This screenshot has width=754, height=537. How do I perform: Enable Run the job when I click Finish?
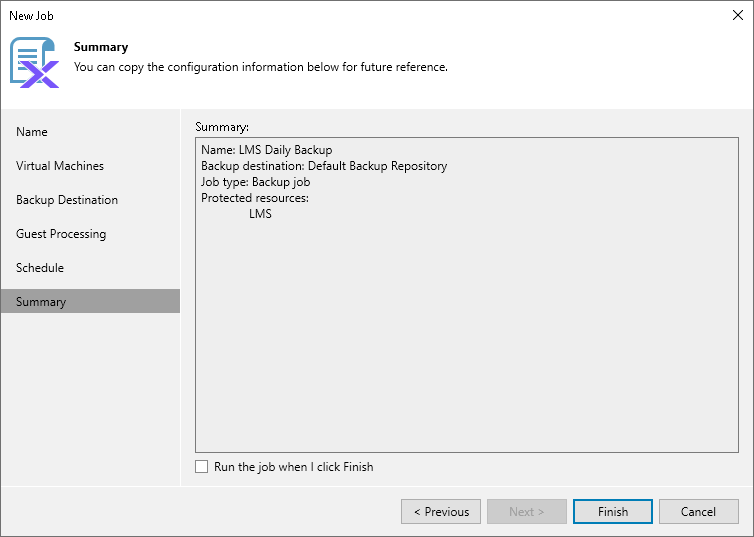(202, 467)
